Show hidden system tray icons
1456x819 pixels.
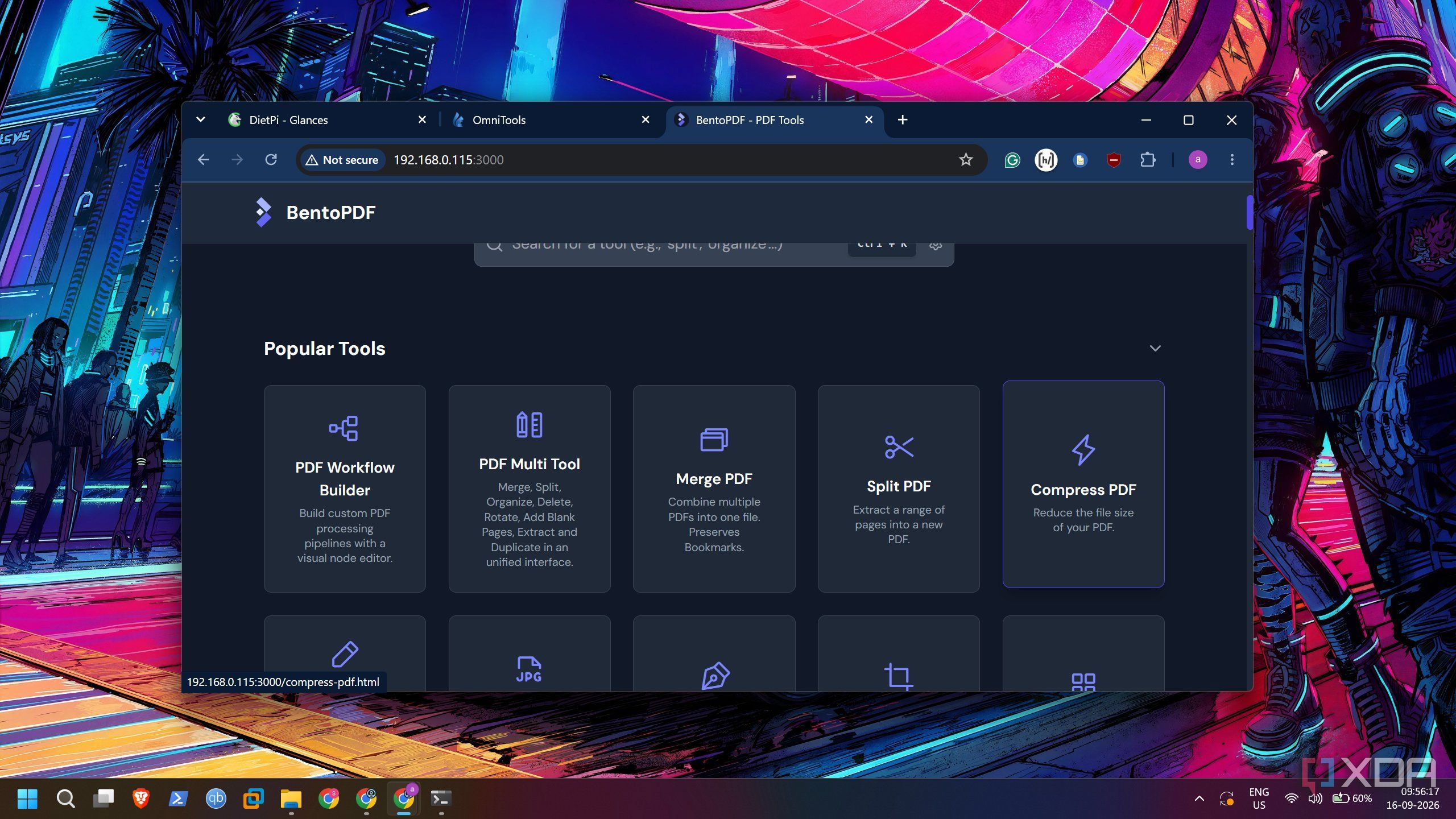click(1199, 799)
